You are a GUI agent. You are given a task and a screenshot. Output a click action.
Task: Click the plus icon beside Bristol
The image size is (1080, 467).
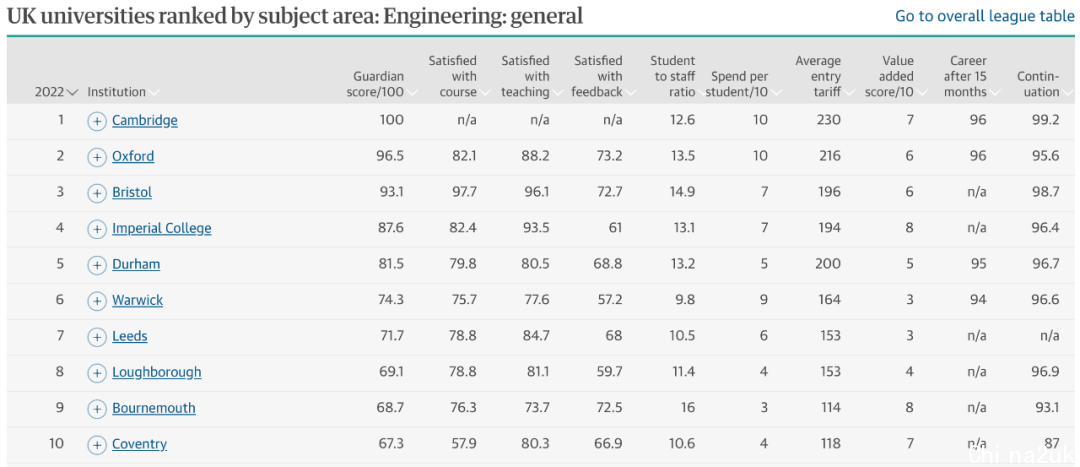pyautogui.click(x=97, y=193)
